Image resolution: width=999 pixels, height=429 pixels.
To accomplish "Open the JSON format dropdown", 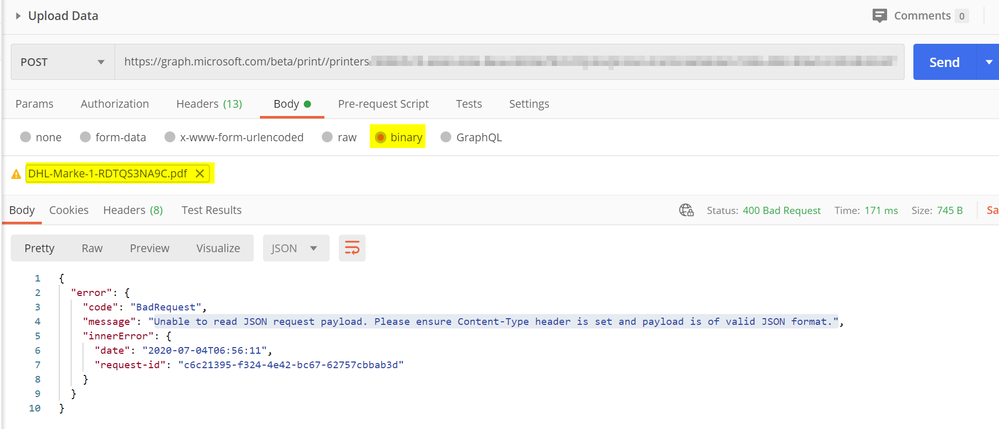I will coord(296,248).
